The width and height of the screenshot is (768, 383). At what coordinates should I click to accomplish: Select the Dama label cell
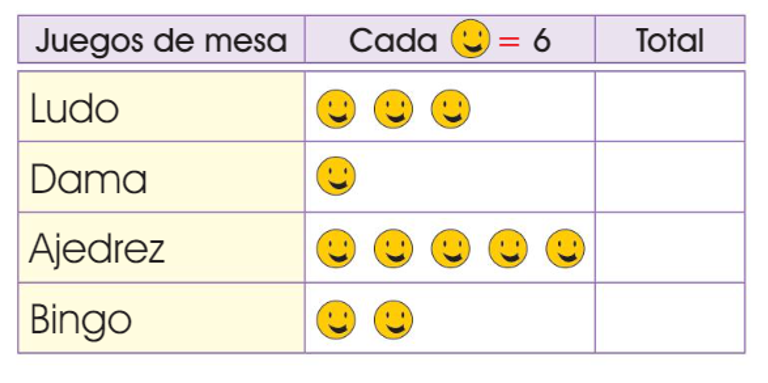pos(162,177)
